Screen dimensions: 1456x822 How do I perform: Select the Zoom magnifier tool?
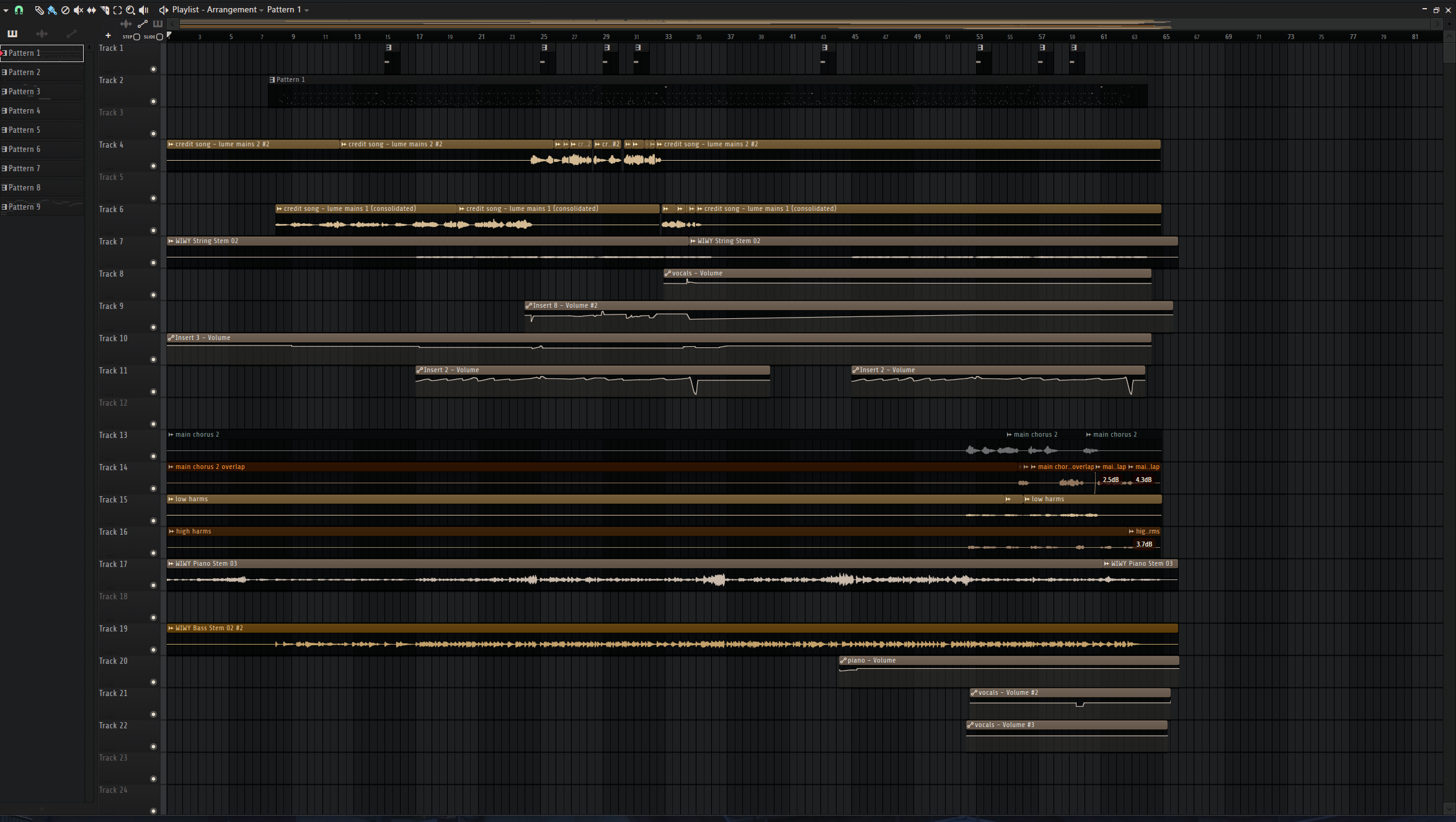pyautogui.click(x=130, y=10)
